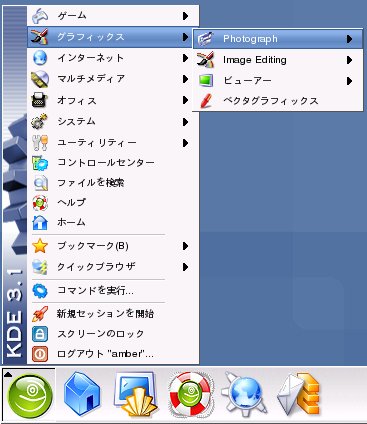The height and width of the screenshot is (424, 367).
Task: Expand the ゲーム submenu arrow
Action: pyautogui.click(x=185, y=16)
